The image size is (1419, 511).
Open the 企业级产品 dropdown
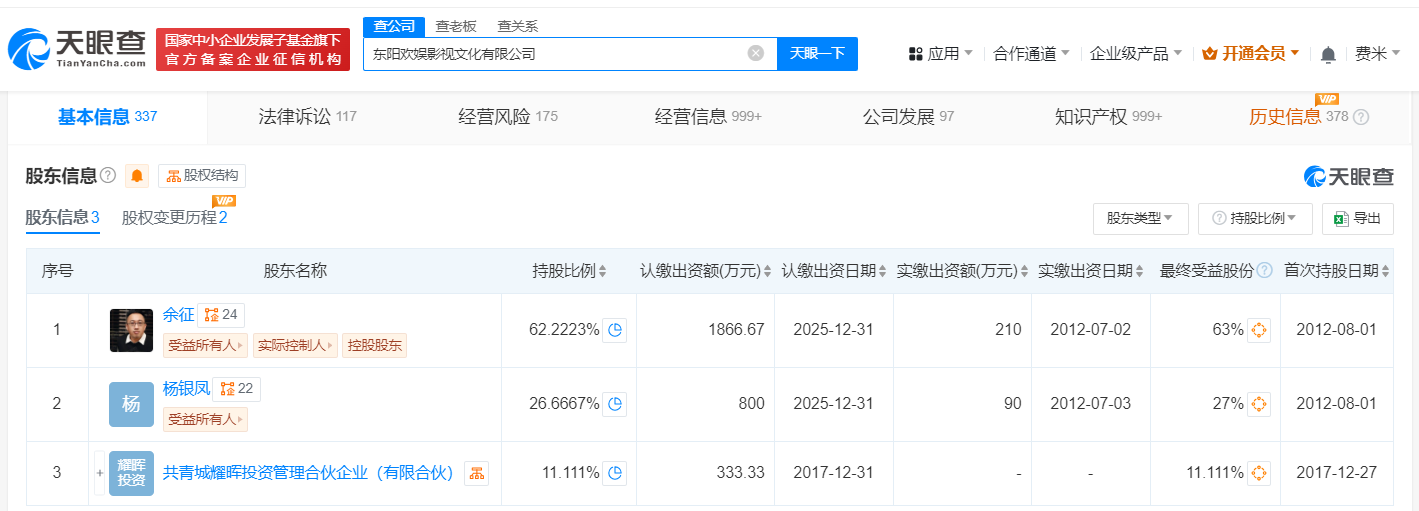[1136, 54]
